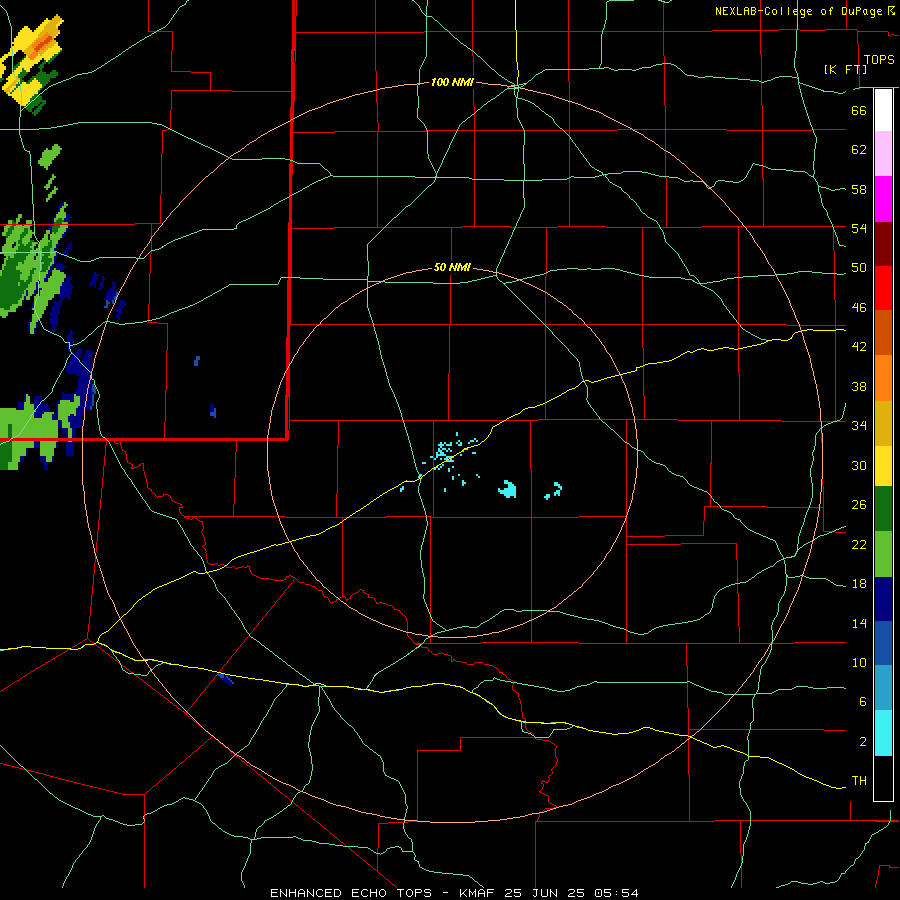Click the "6" legend value
The image size is (900, 900).
coord(862,702)
